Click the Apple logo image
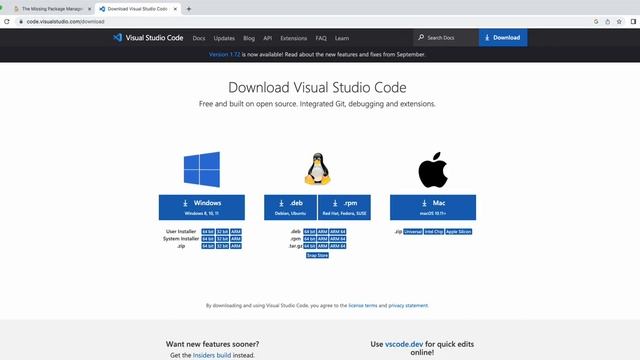 tap(433, 170)
